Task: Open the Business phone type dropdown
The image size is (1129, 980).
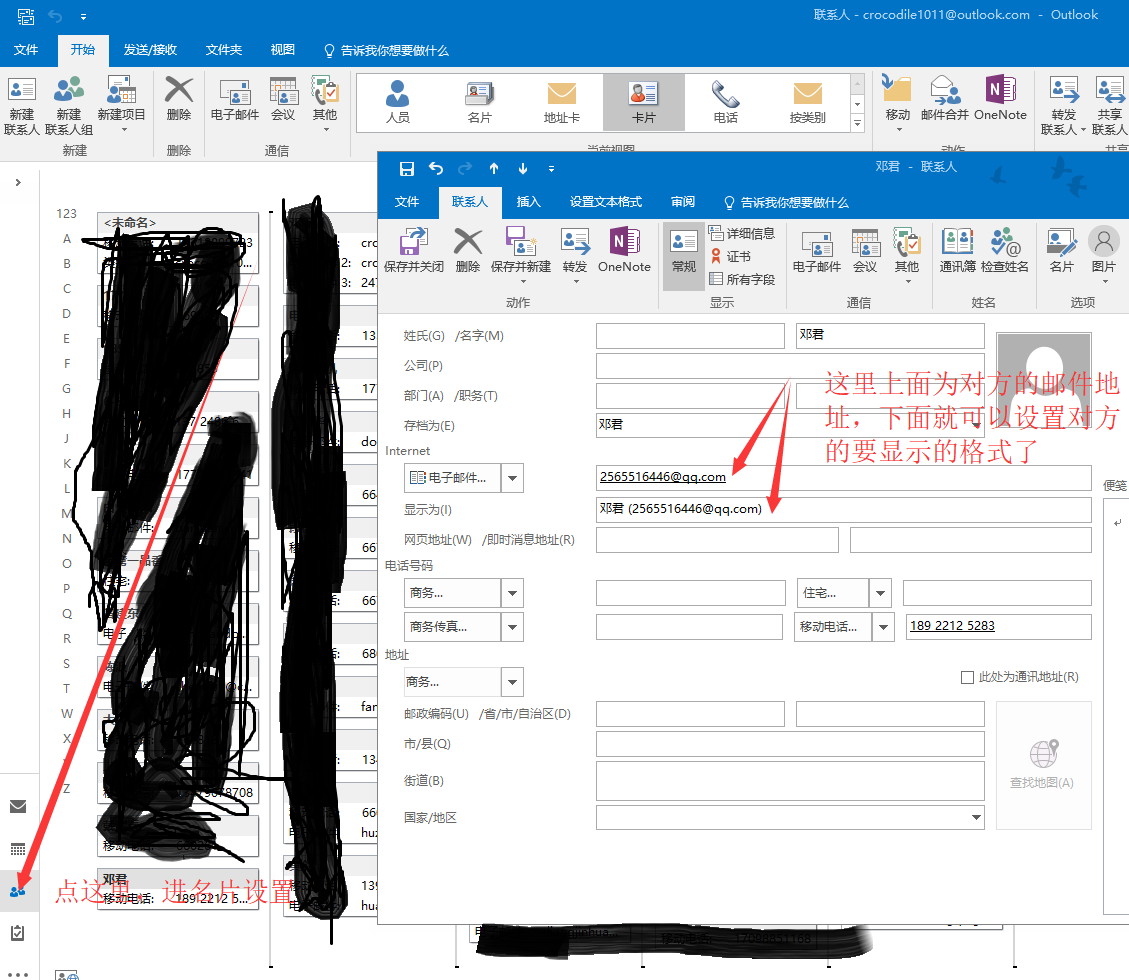Action: coord(513,593)
